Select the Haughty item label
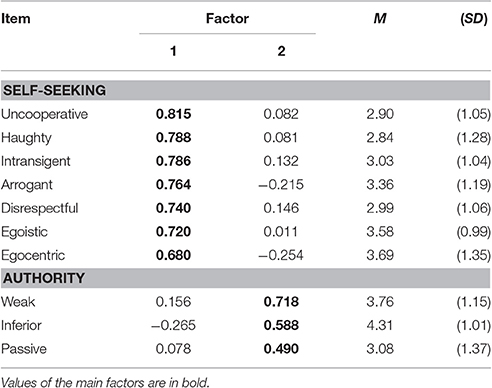This screenshot has height=388, width=492. [x=26, y=138]
